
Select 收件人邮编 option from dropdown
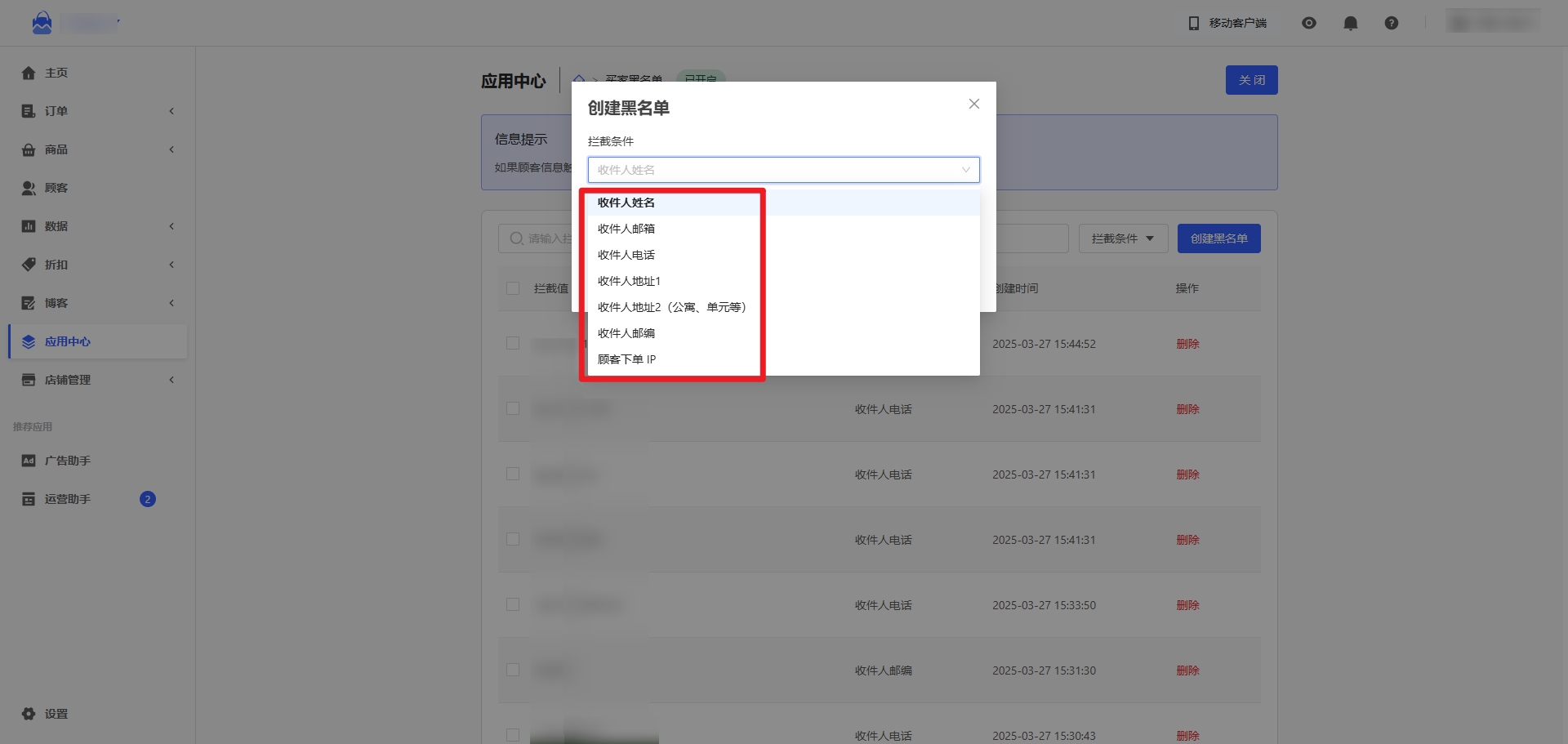click(784, 333)
